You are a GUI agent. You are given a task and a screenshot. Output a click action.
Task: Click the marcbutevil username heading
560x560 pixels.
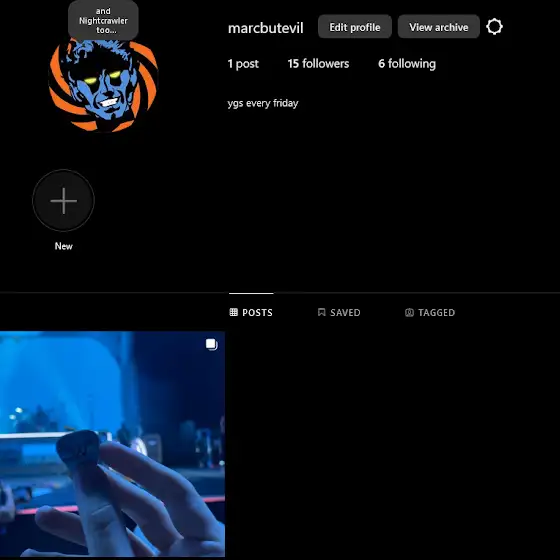tap(266, 28)
